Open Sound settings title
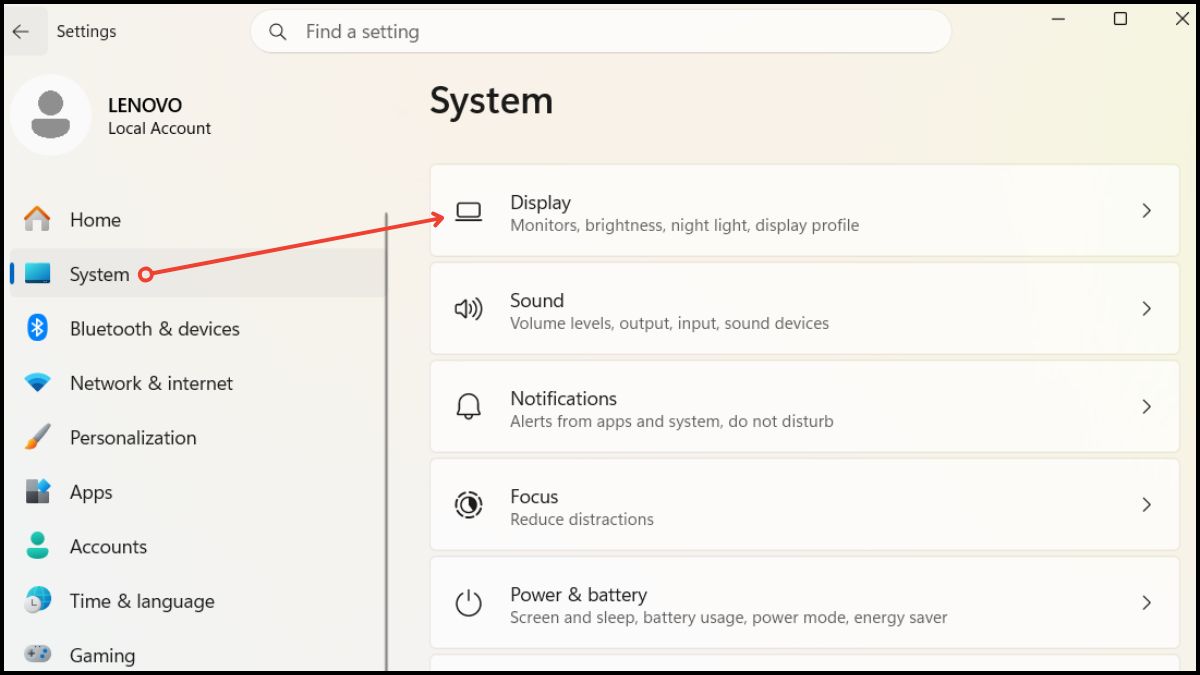The width and height of the screenshot is (1200, 675). point(537,300)
